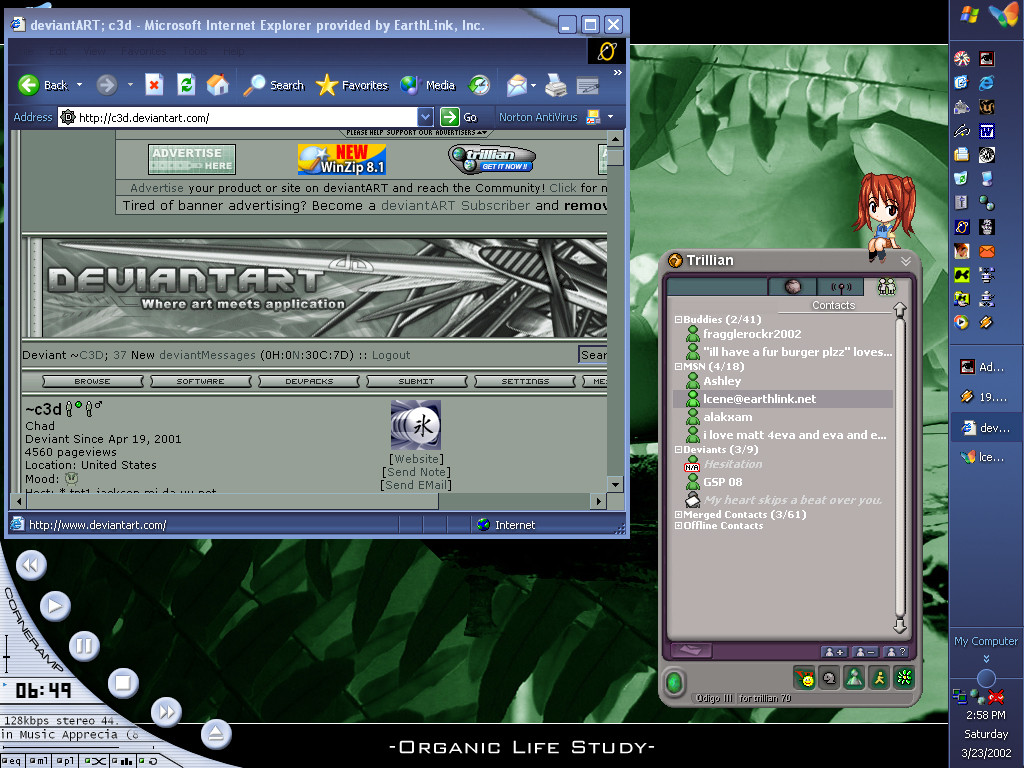Toggle shuffle in CornerAmp player
This screenshot has height=768, width=1024.
pos(95,761)
